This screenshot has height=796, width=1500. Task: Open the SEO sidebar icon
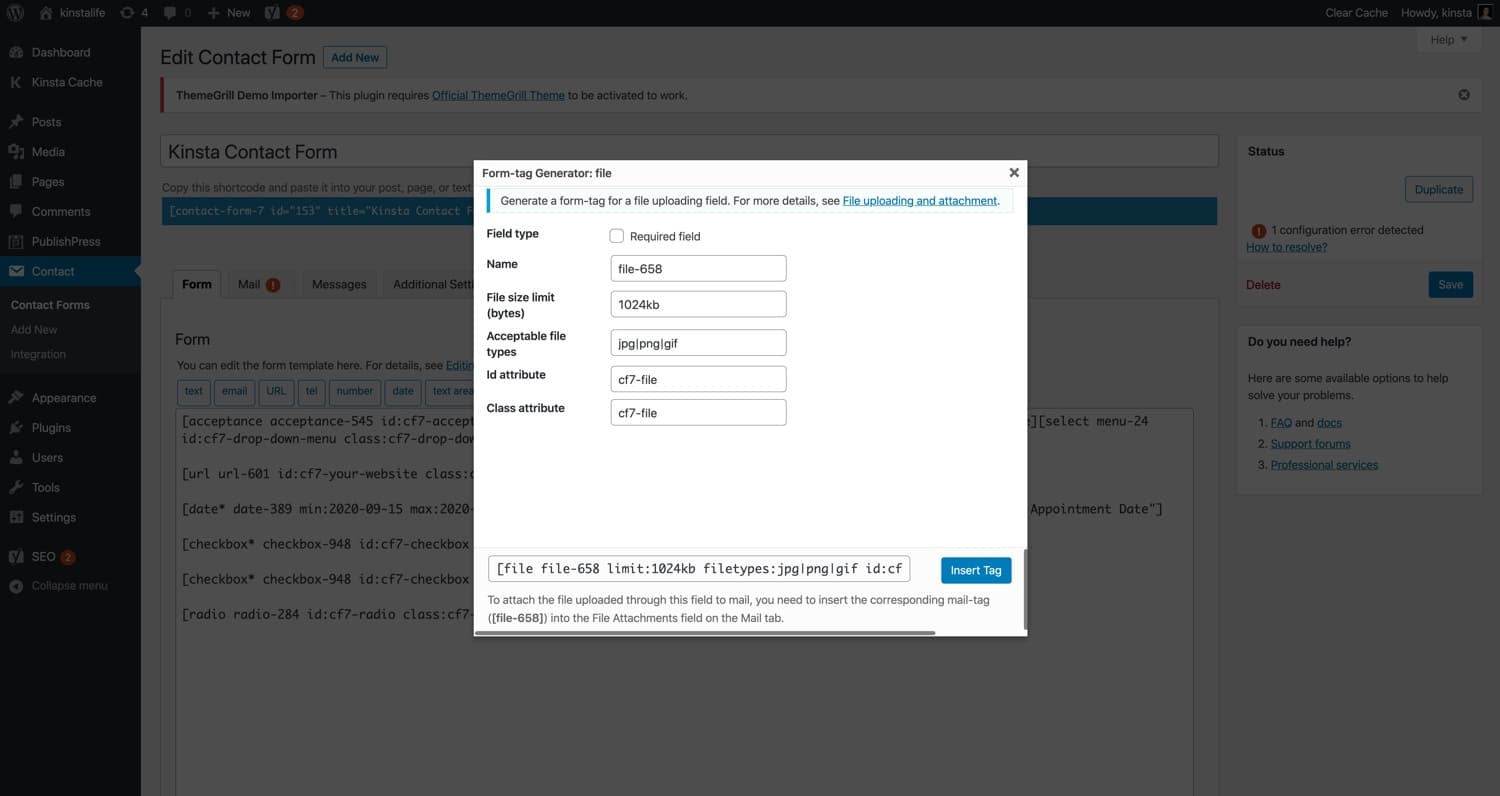tap(14, 556)
